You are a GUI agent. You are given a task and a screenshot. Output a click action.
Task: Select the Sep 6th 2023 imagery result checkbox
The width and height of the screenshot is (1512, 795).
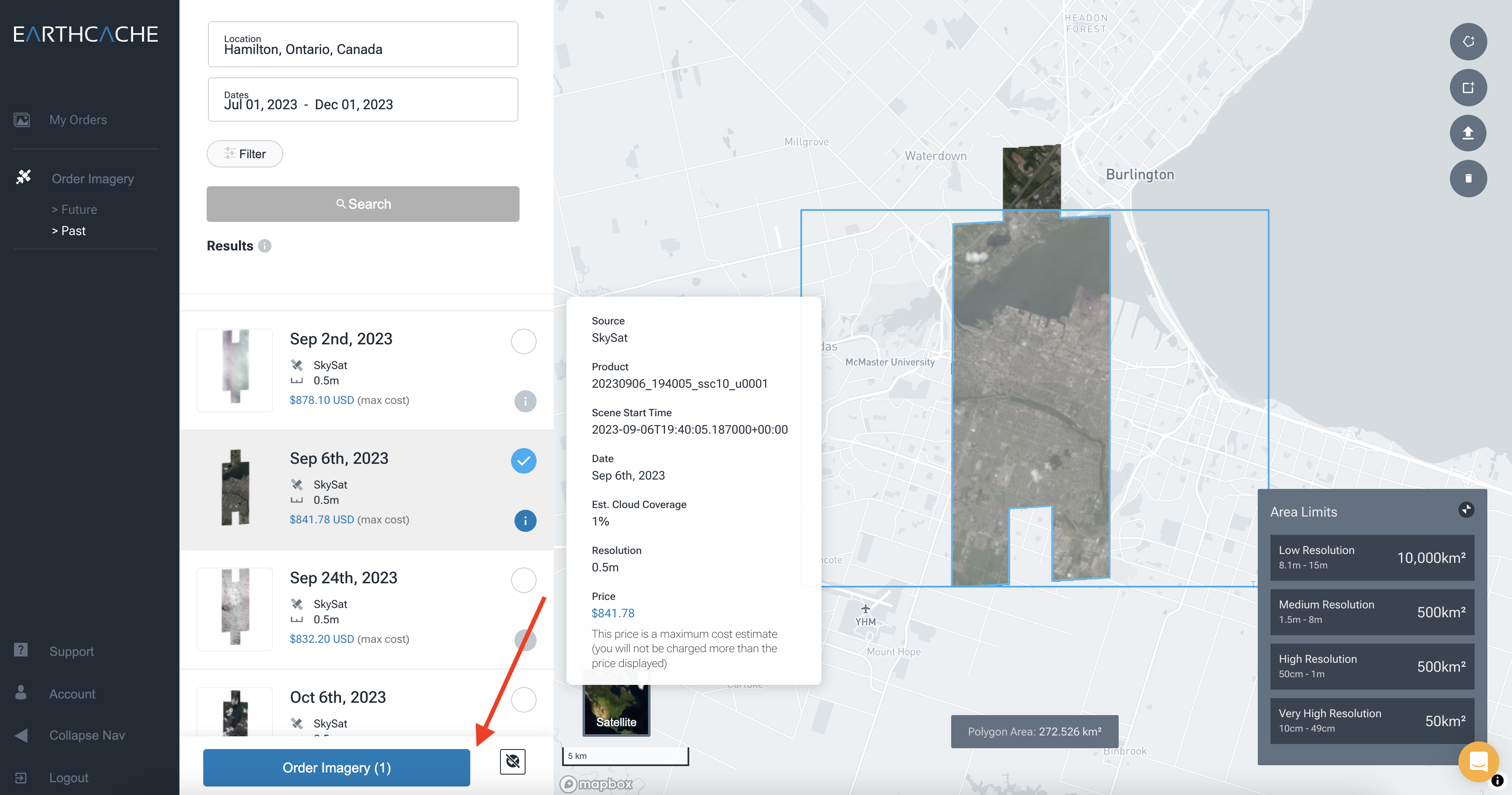coord(523,461)
